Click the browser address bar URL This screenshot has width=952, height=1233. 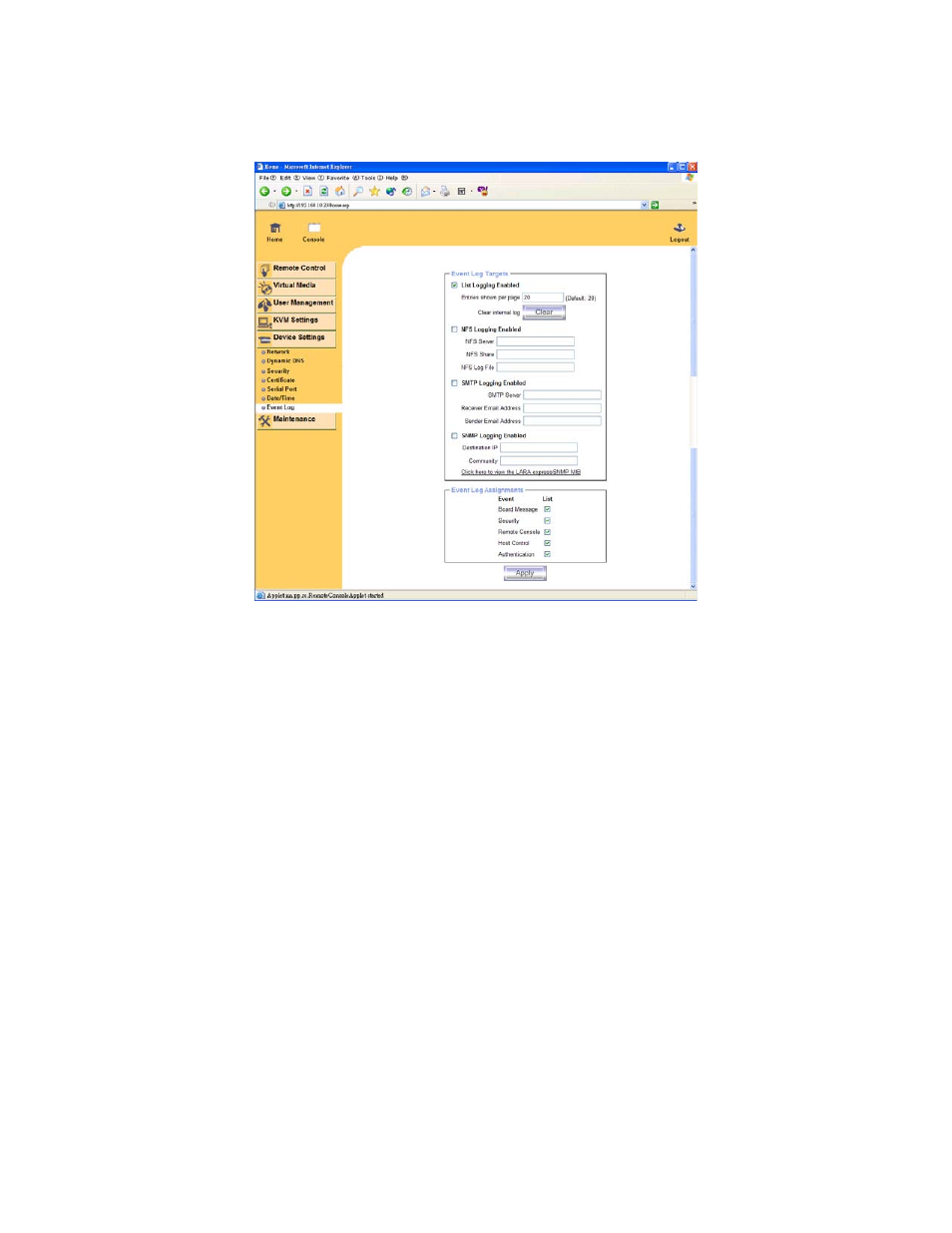click(318, 205)
